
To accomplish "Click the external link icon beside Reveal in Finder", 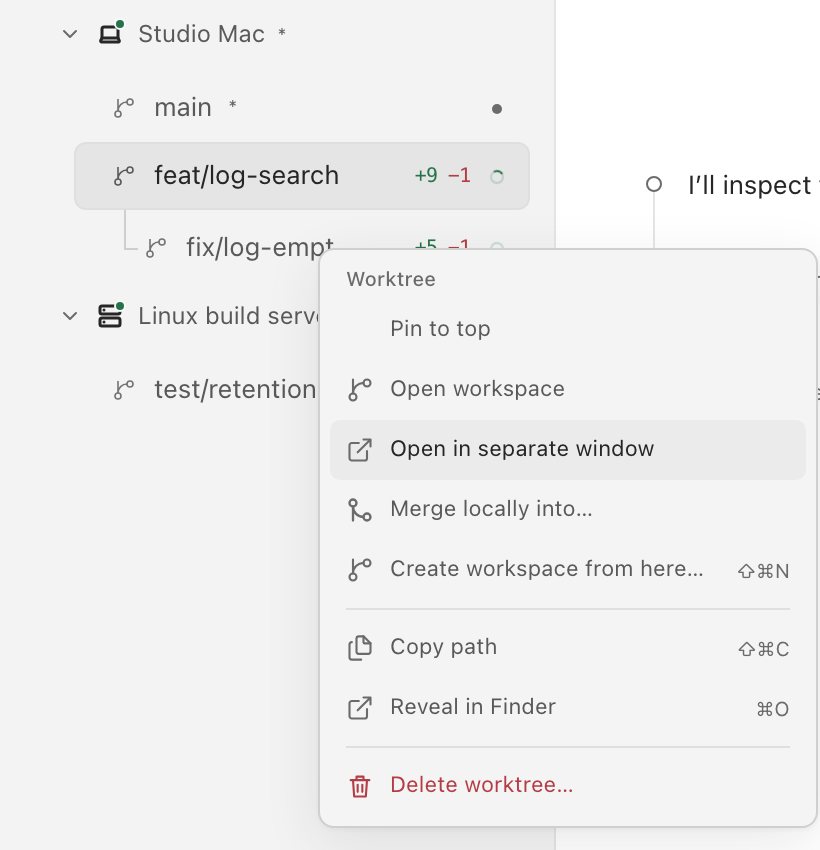I will (360, 709).
